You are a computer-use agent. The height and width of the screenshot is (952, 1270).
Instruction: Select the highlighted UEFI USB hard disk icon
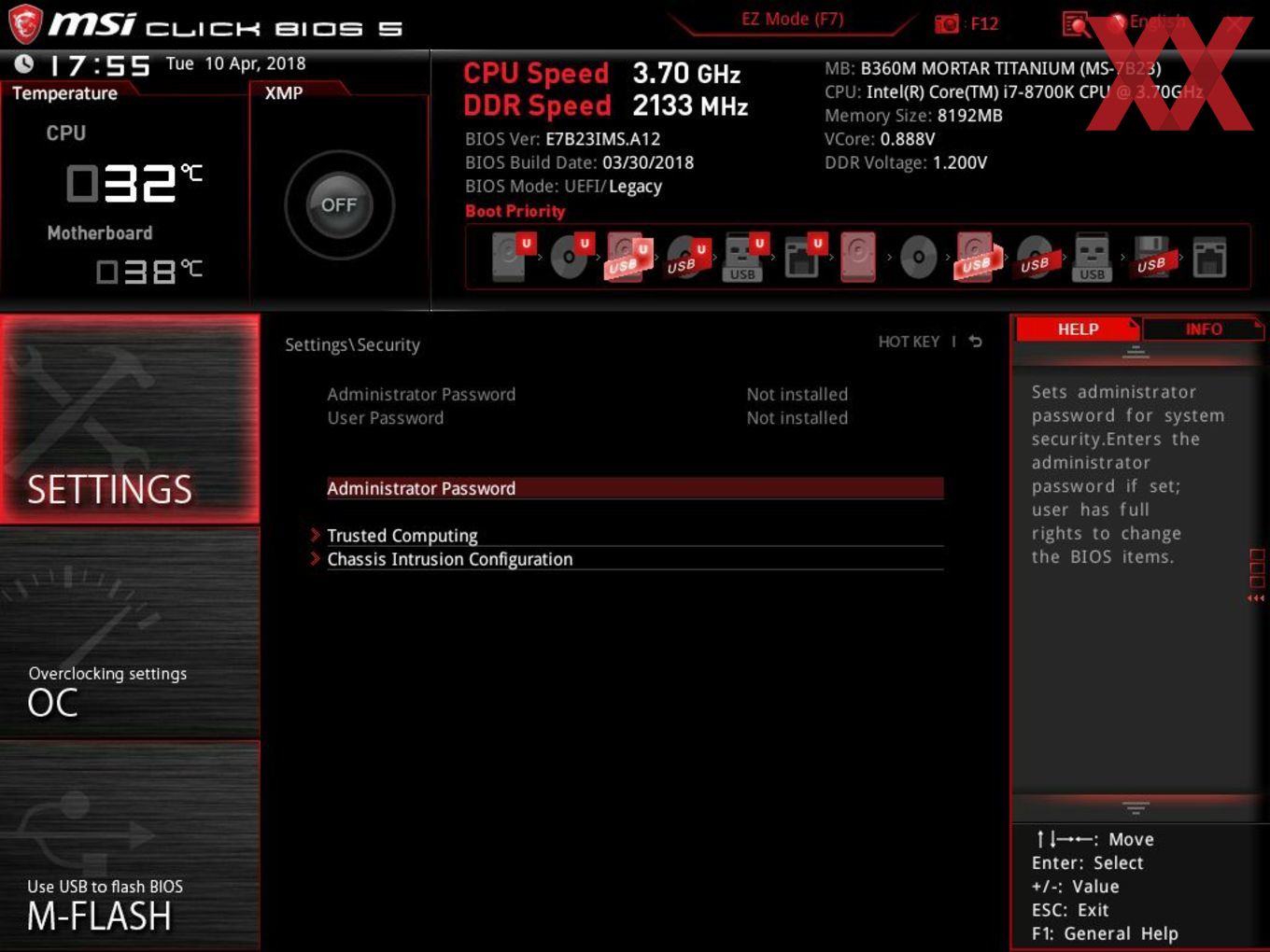628,257
